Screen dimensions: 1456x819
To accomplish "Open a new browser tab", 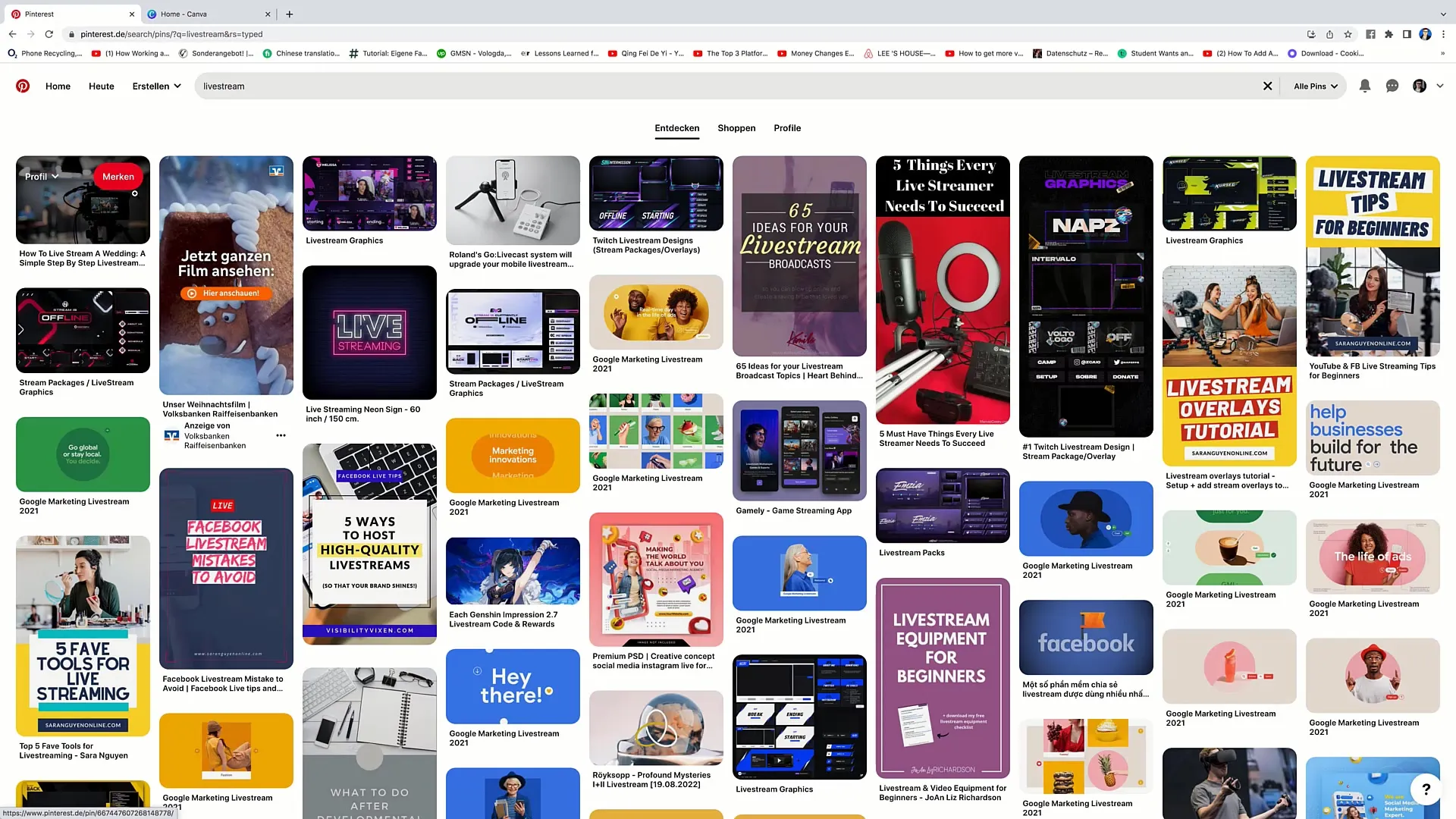I will click(x=289, y=14).
